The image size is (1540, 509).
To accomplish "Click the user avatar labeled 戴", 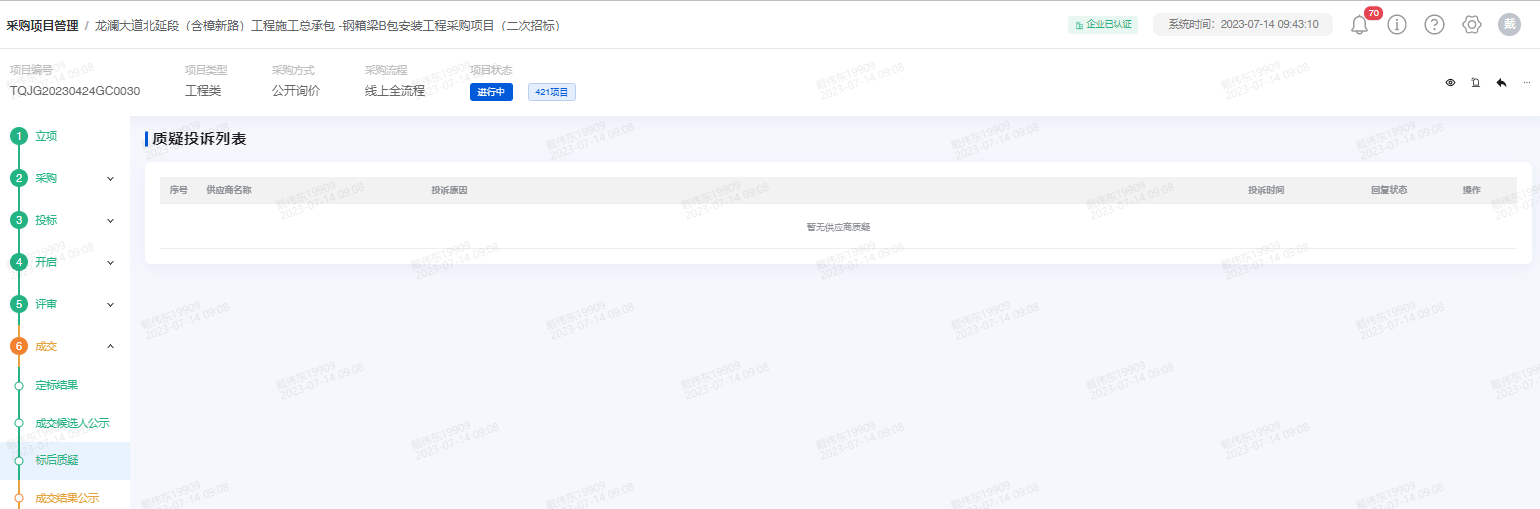I will 1509,25.
